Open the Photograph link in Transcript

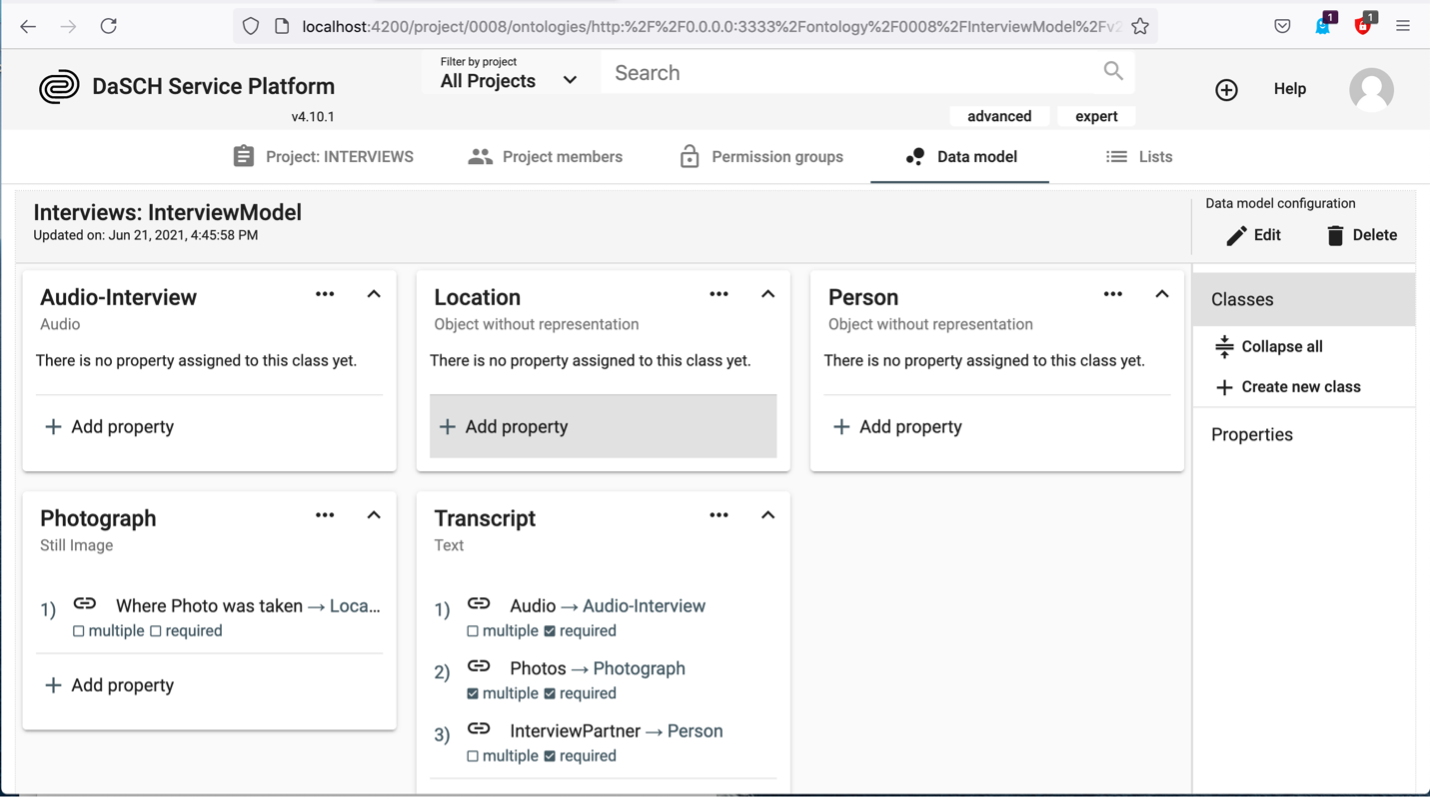tap(639, 668)
